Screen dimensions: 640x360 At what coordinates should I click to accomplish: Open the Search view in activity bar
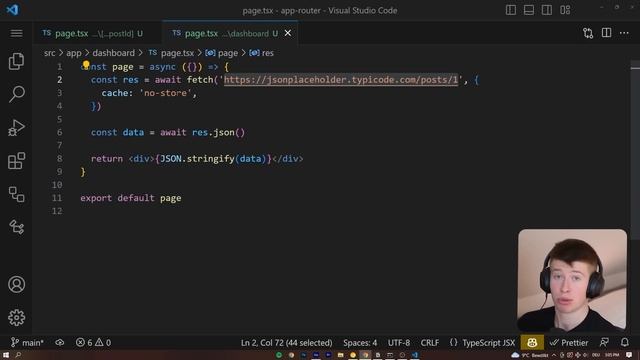(x=16, y=94)
